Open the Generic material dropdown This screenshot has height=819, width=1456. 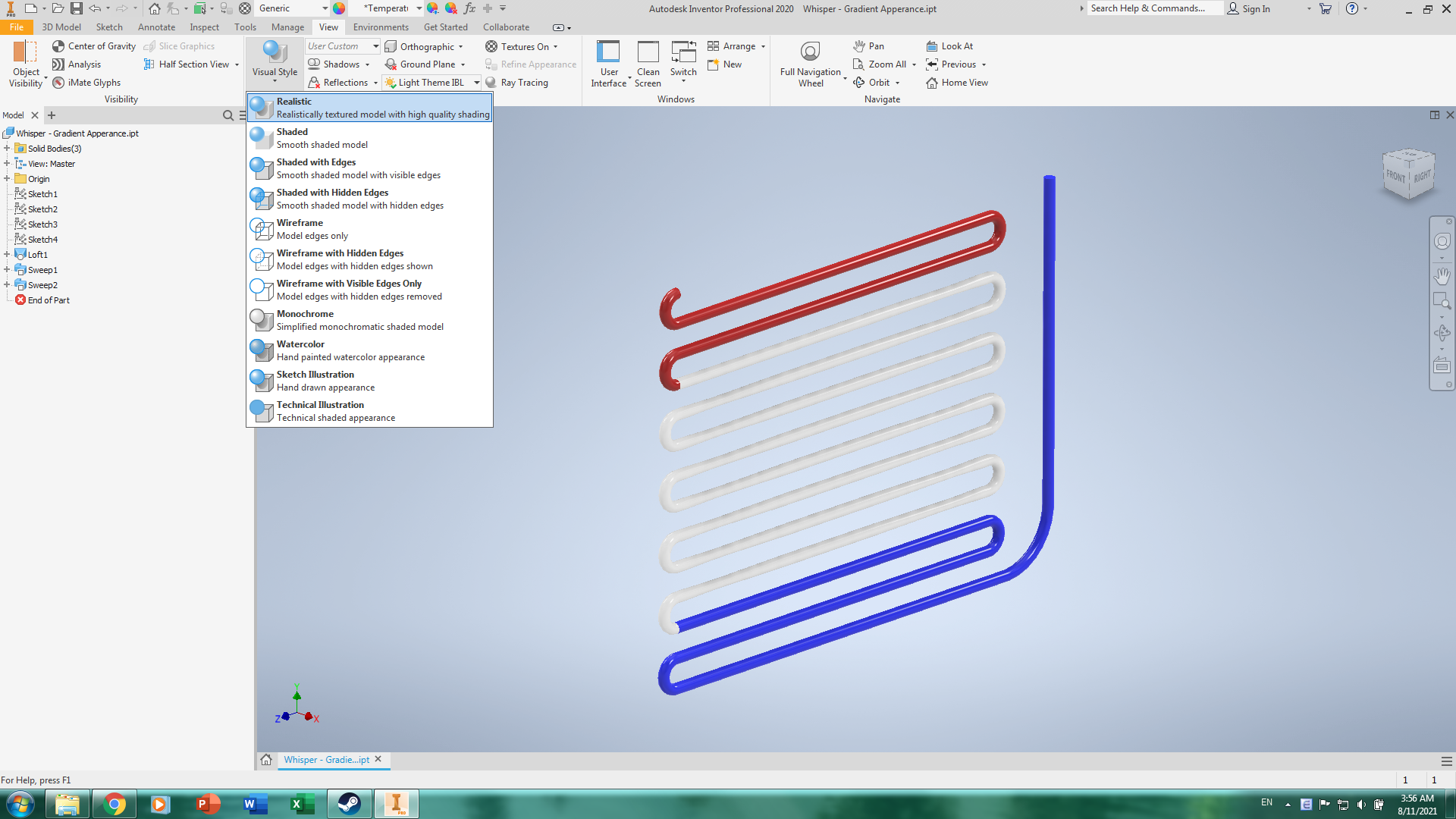coord(293,8)
